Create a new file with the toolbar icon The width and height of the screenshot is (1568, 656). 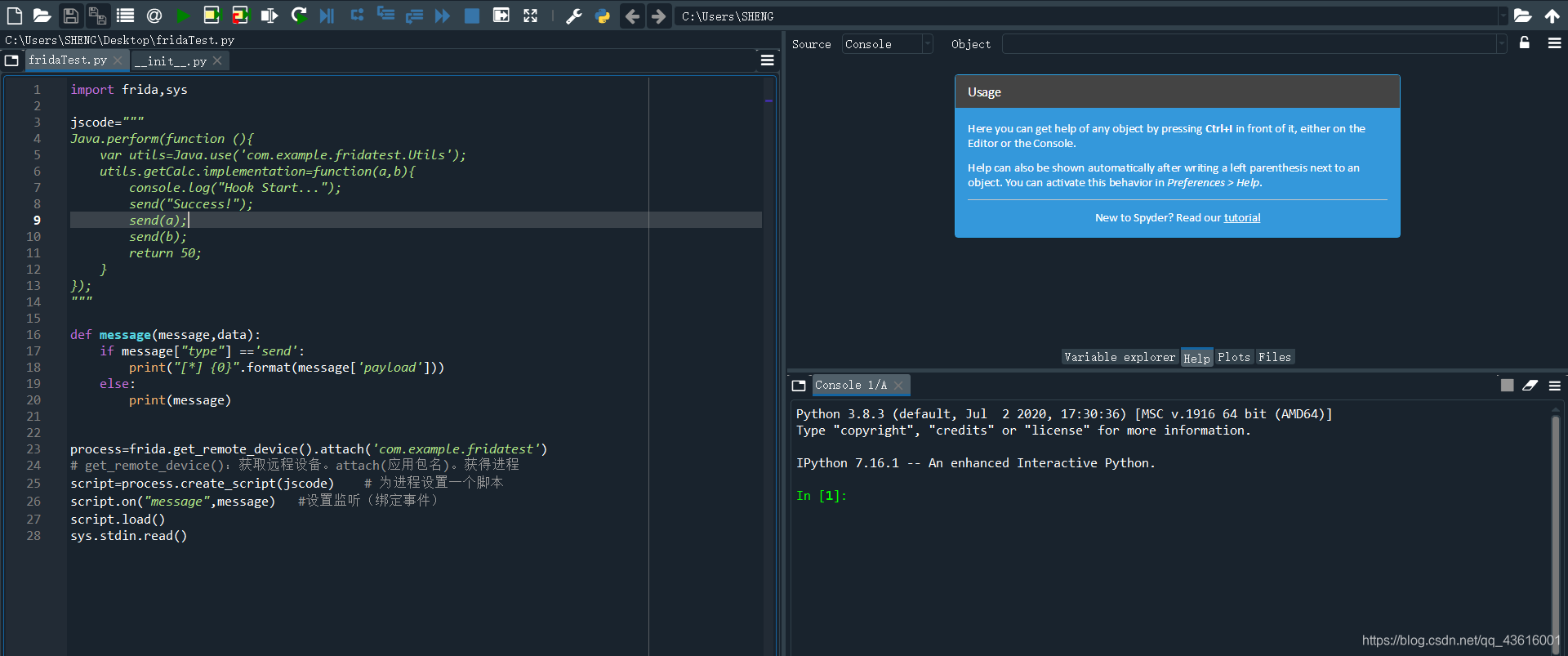[x=15, y=16]
